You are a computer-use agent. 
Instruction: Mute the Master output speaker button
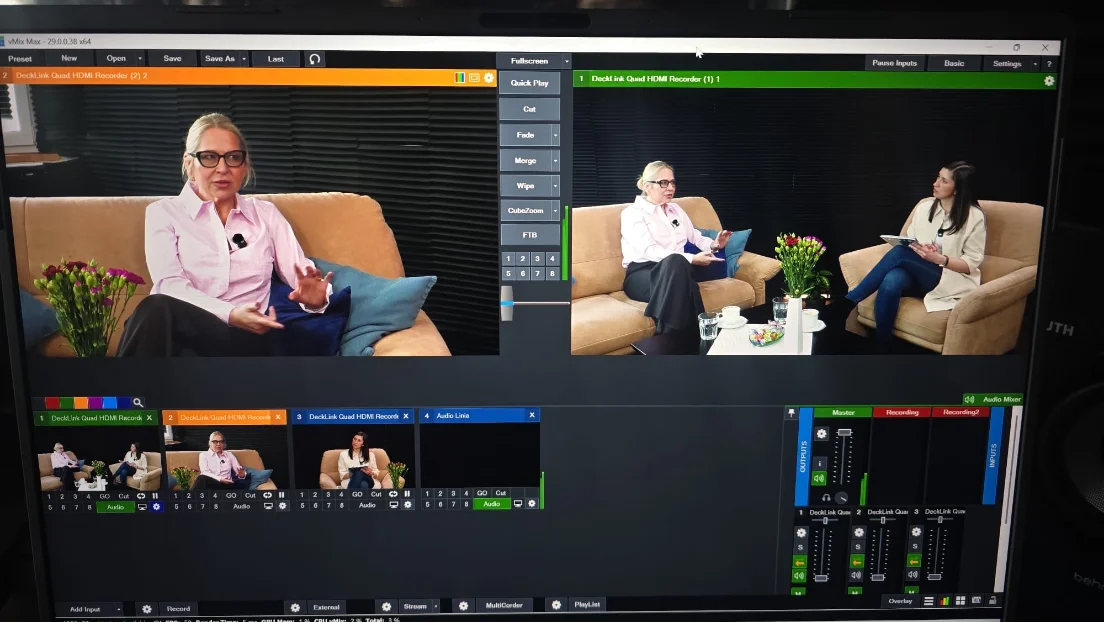[819, 479]
